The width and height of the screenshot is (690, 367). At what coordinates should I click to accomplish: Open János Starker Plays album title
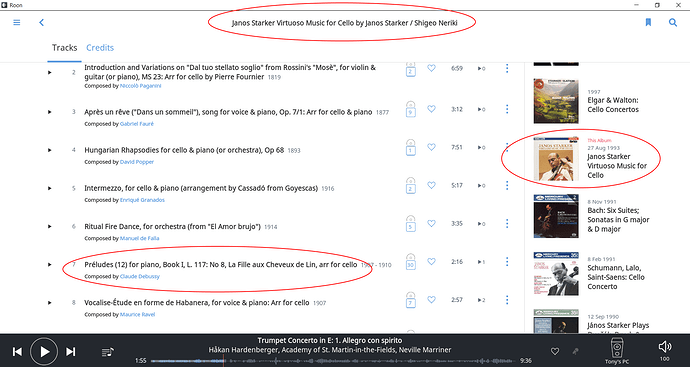tap(618, 326)
